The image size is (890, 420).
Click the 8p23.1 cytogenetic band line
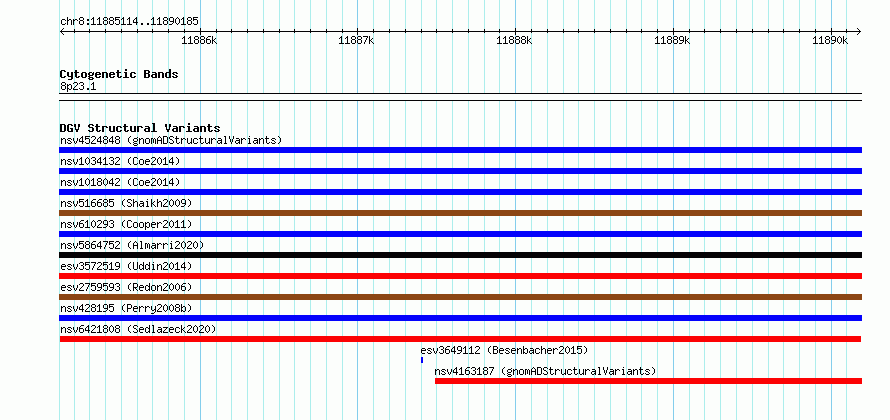[x=460, y=97]
